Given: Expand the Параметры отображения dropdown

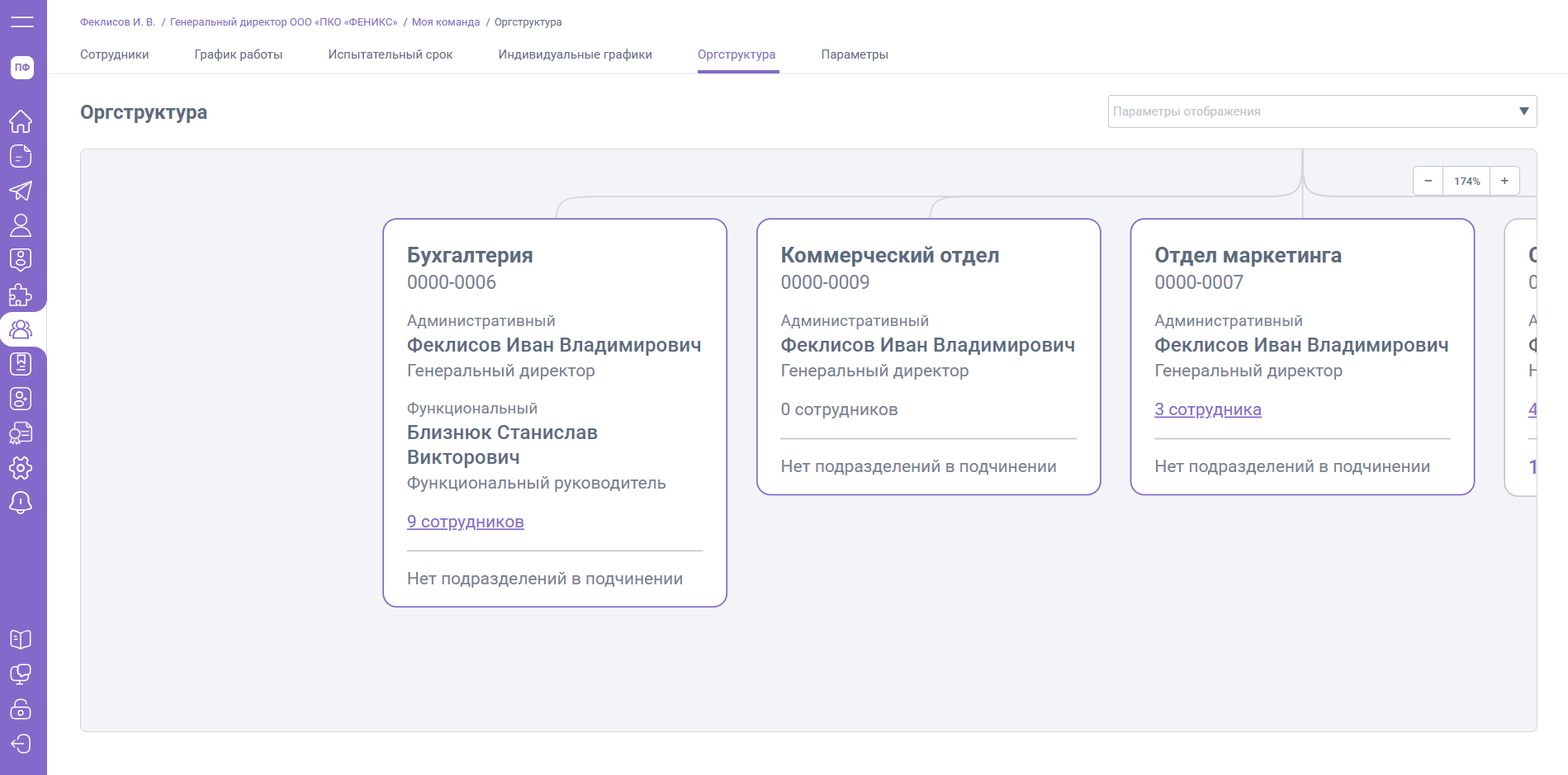Looking at the screenshot, I should (x=1322, y=111).
